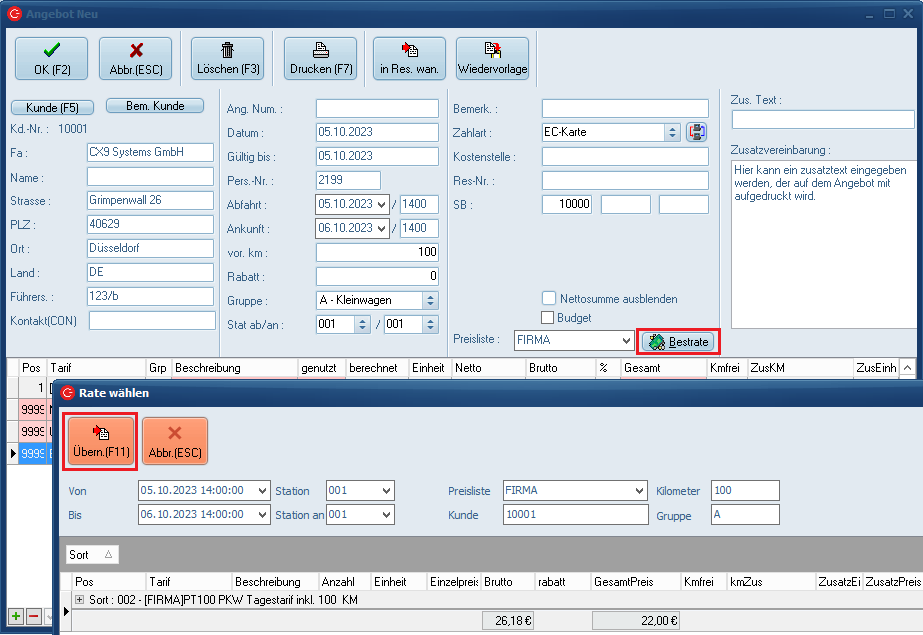Open Wiedervorlage follow-up tool

[493, 59]
